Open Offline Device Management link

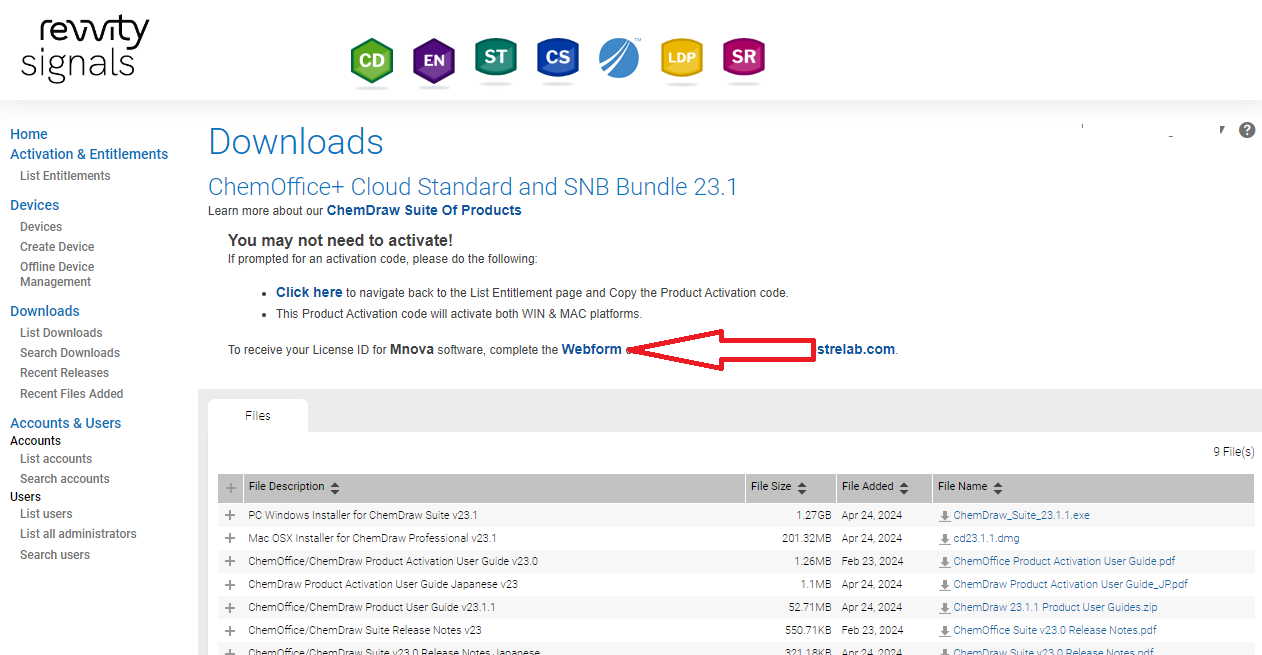point(57,274)
